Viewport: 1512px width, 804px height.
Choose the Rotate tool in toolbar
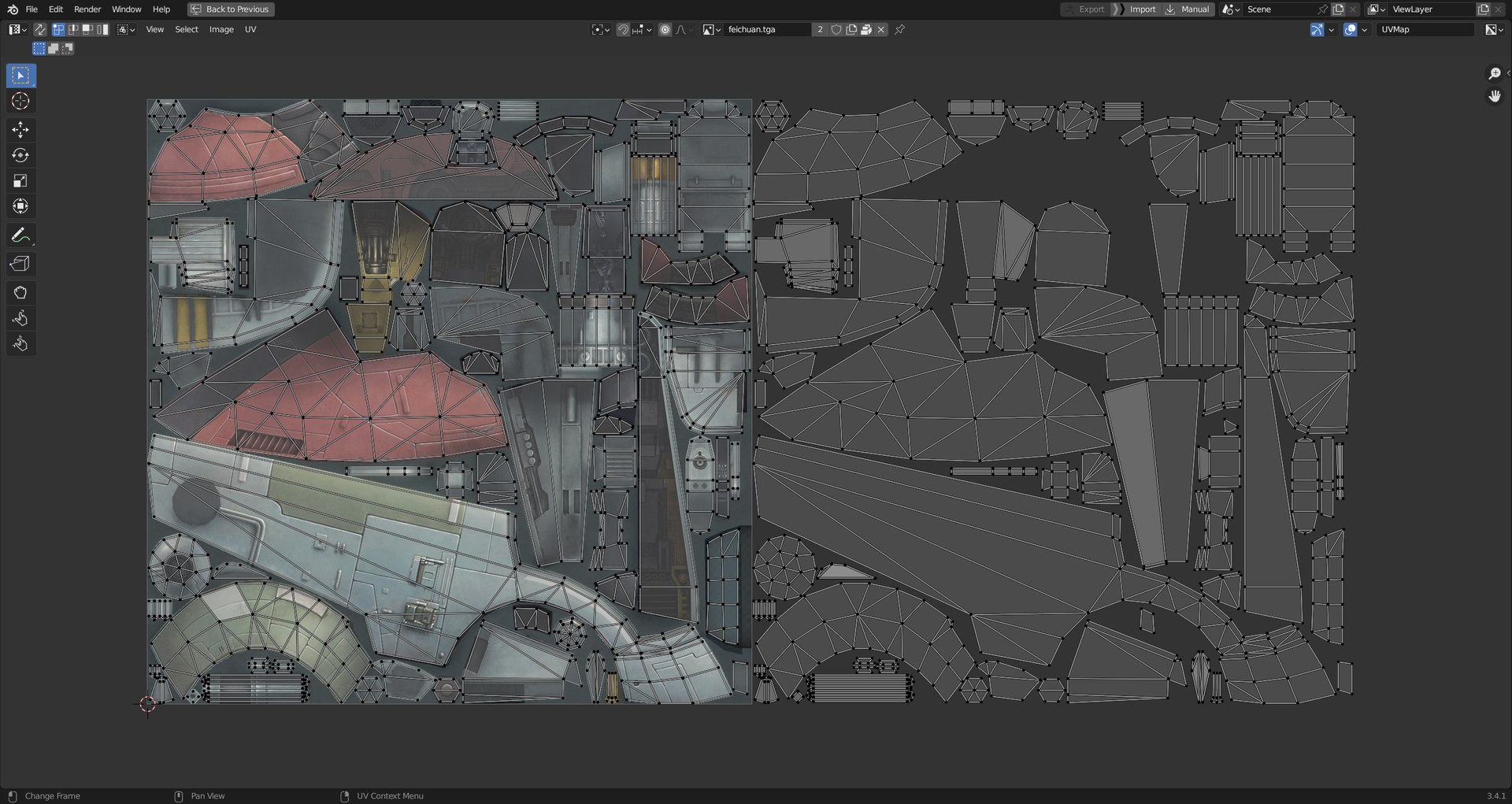20,155
